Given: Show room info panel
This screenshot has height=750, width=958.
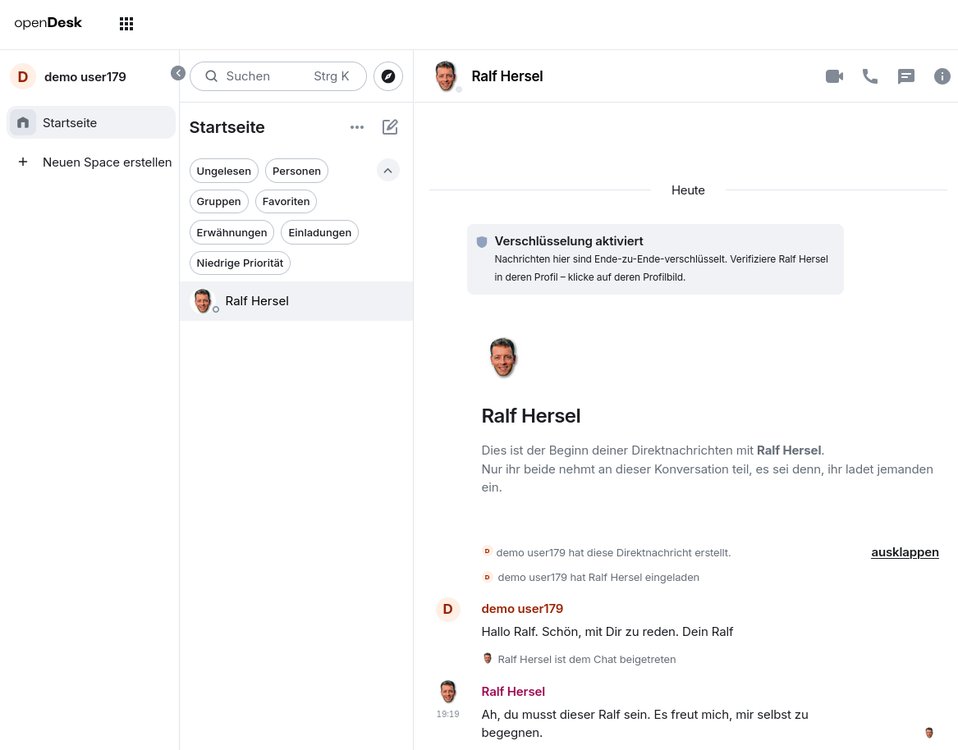Looking at the screenshot, I should point(942,76).
